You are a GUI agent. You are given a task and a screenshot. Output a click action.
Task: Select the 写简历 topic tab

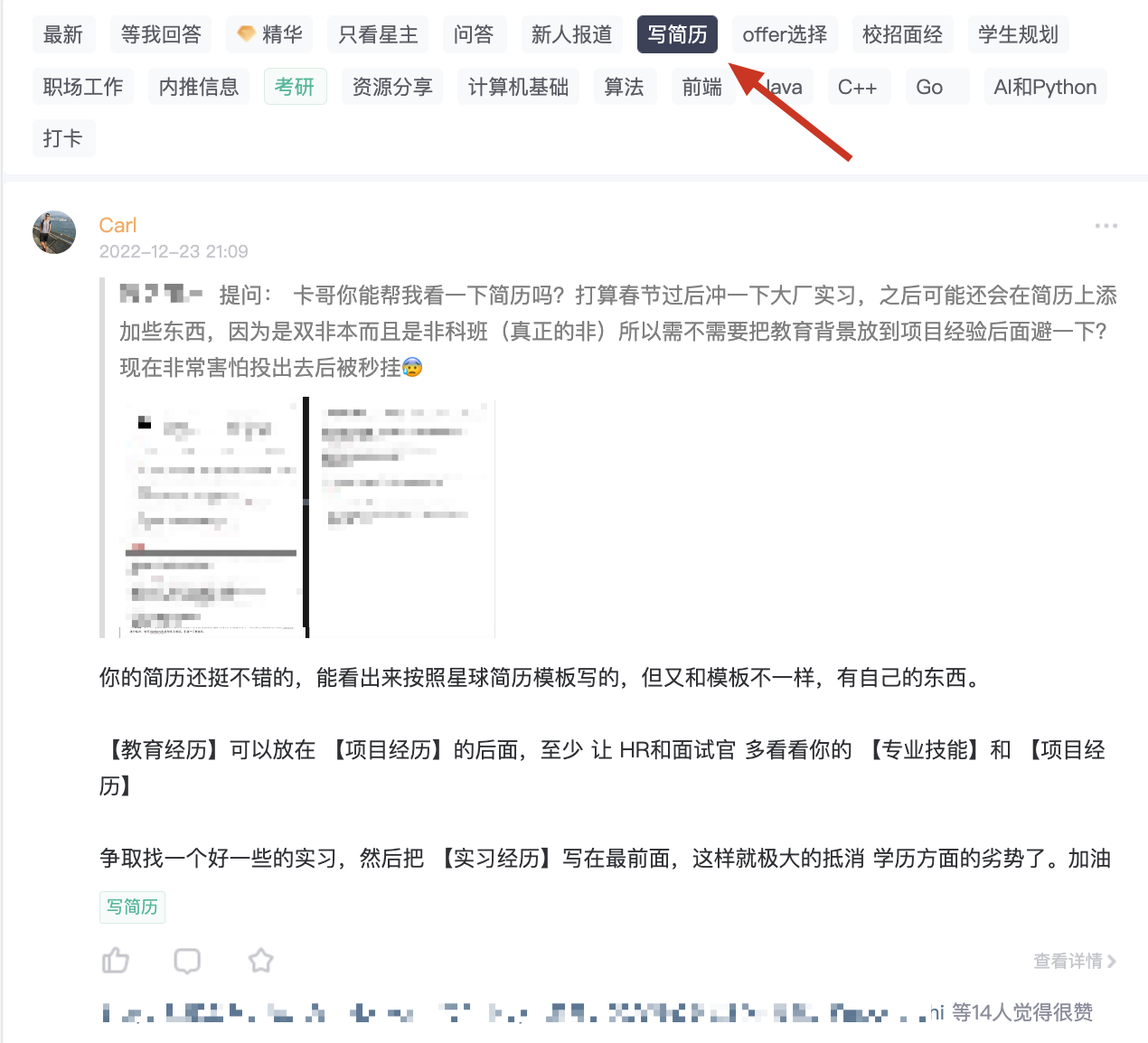click(x=677, y=34)
